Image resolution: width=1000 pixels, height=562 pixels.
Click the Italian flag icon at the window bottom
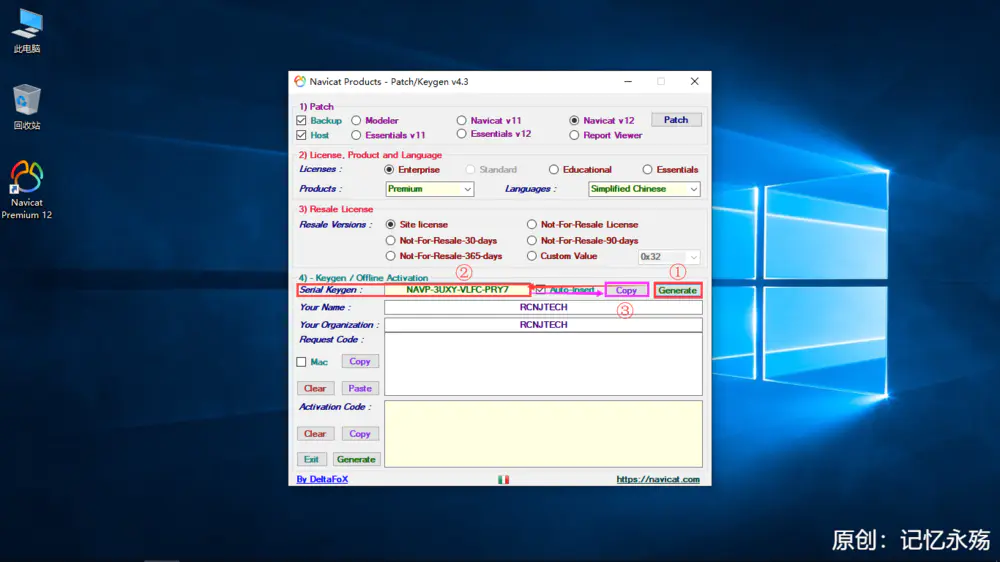(x=503, y=479)
